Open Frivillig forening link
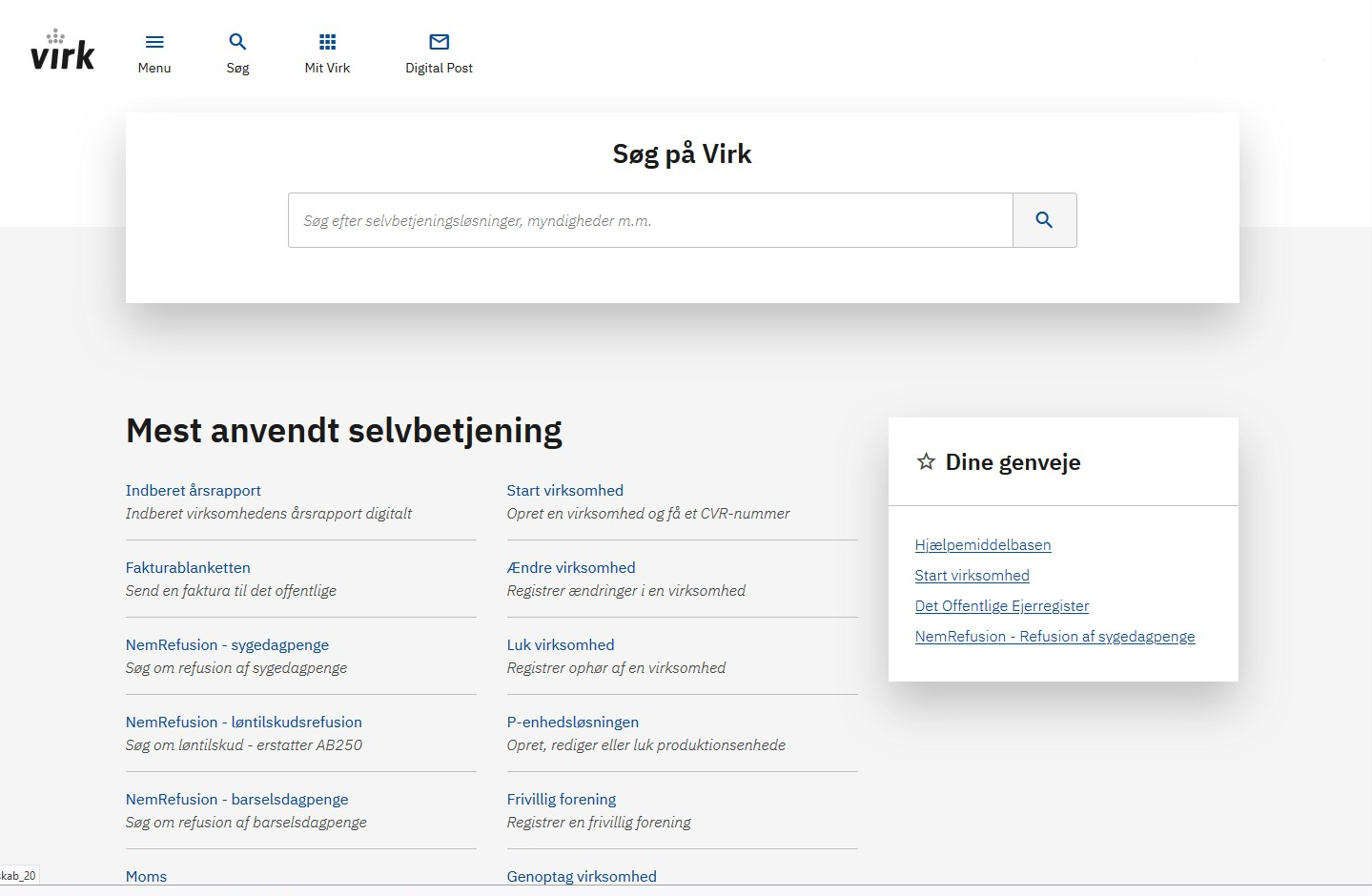The image size is (1372, 896). point(562,800)
